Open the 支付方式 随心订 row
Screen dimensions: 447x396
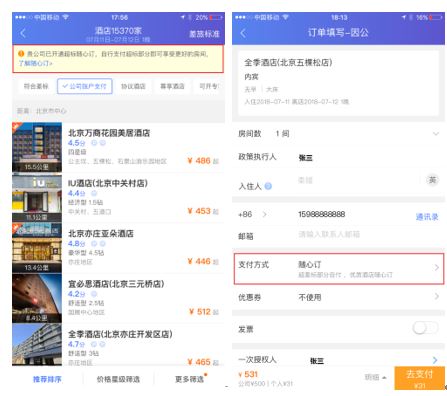(339, 269)
